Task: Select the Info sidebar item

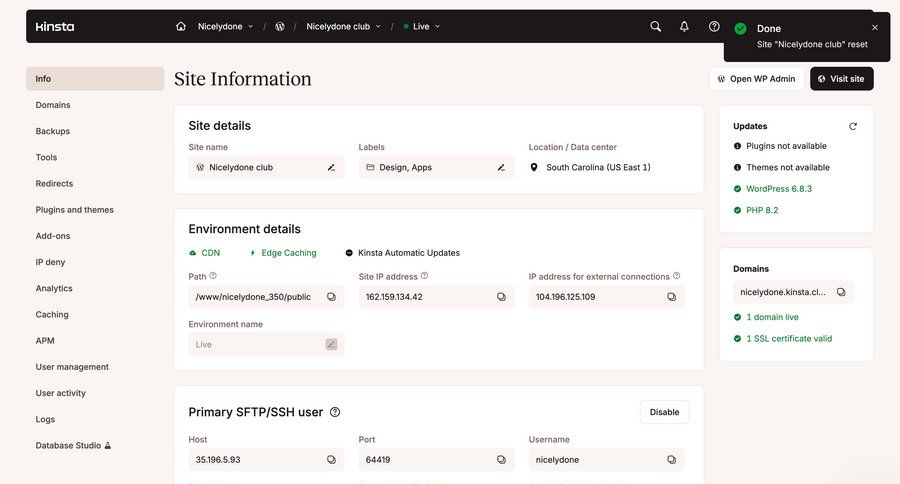Action: (95, 79)
